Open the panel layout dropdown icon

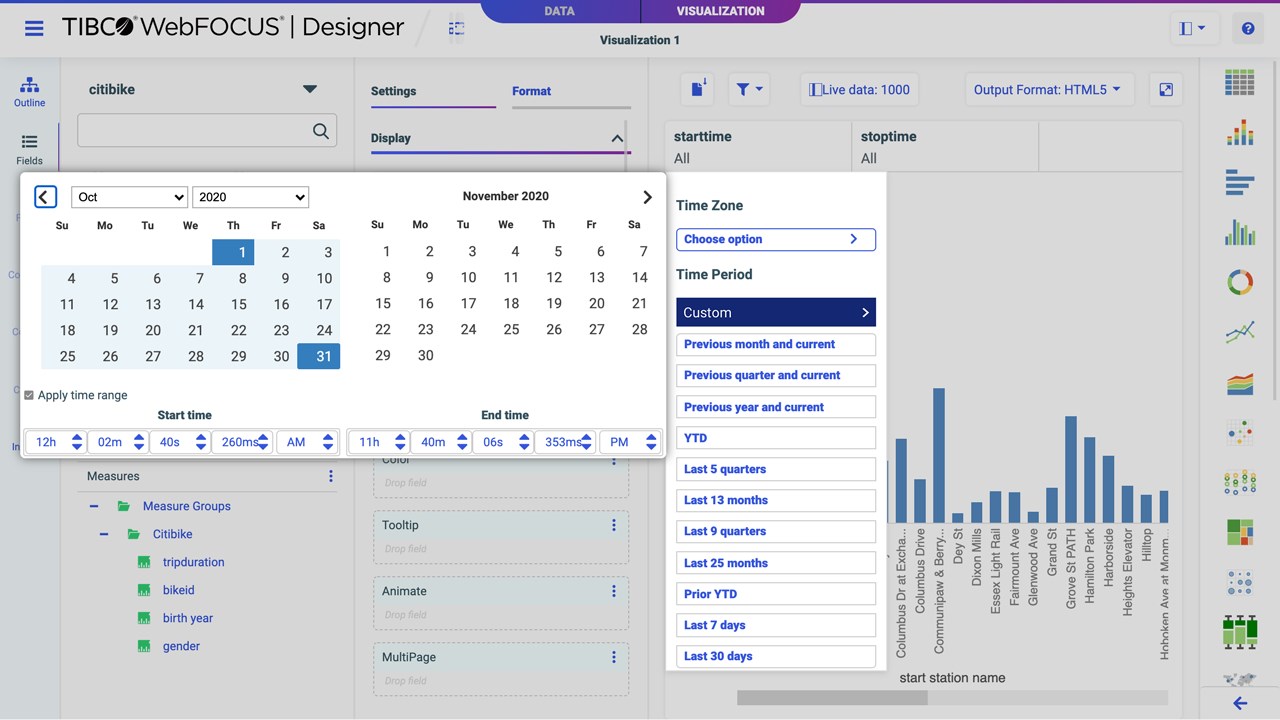coord(1193,29)
